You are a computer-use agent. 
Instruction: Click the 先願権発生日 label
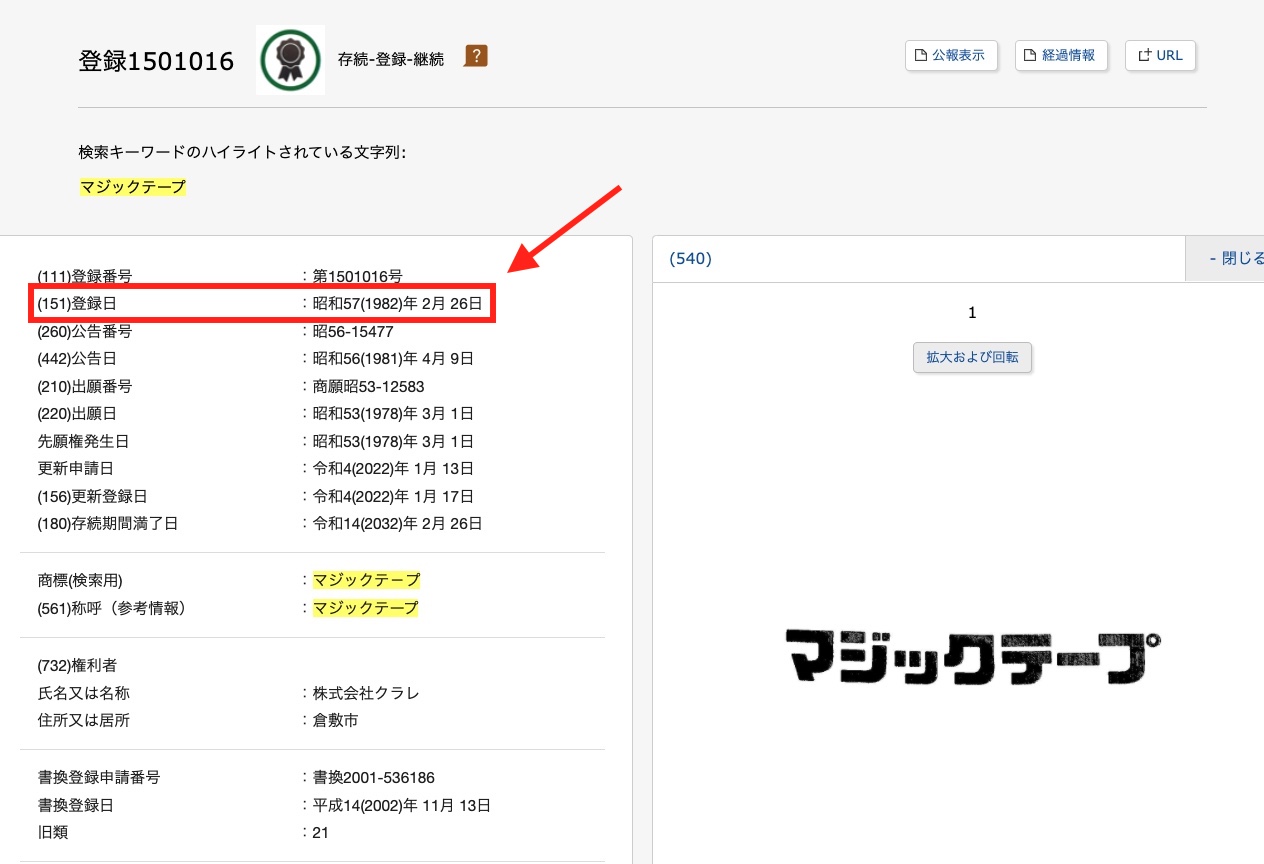tap(83, 441)
